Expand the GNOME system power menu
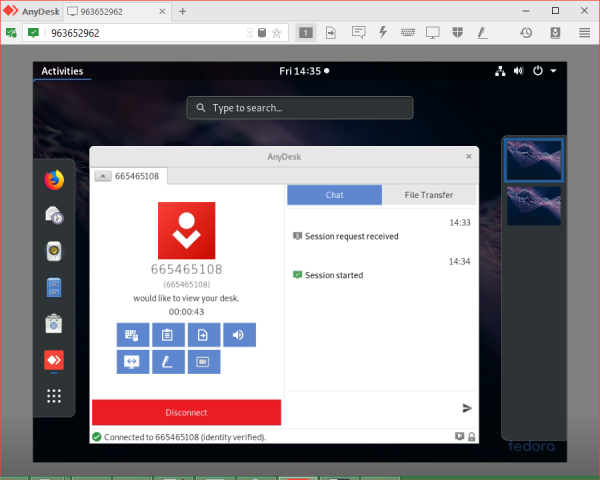The height and width of the screenshot is (480, 600). (x=543, y=72)
